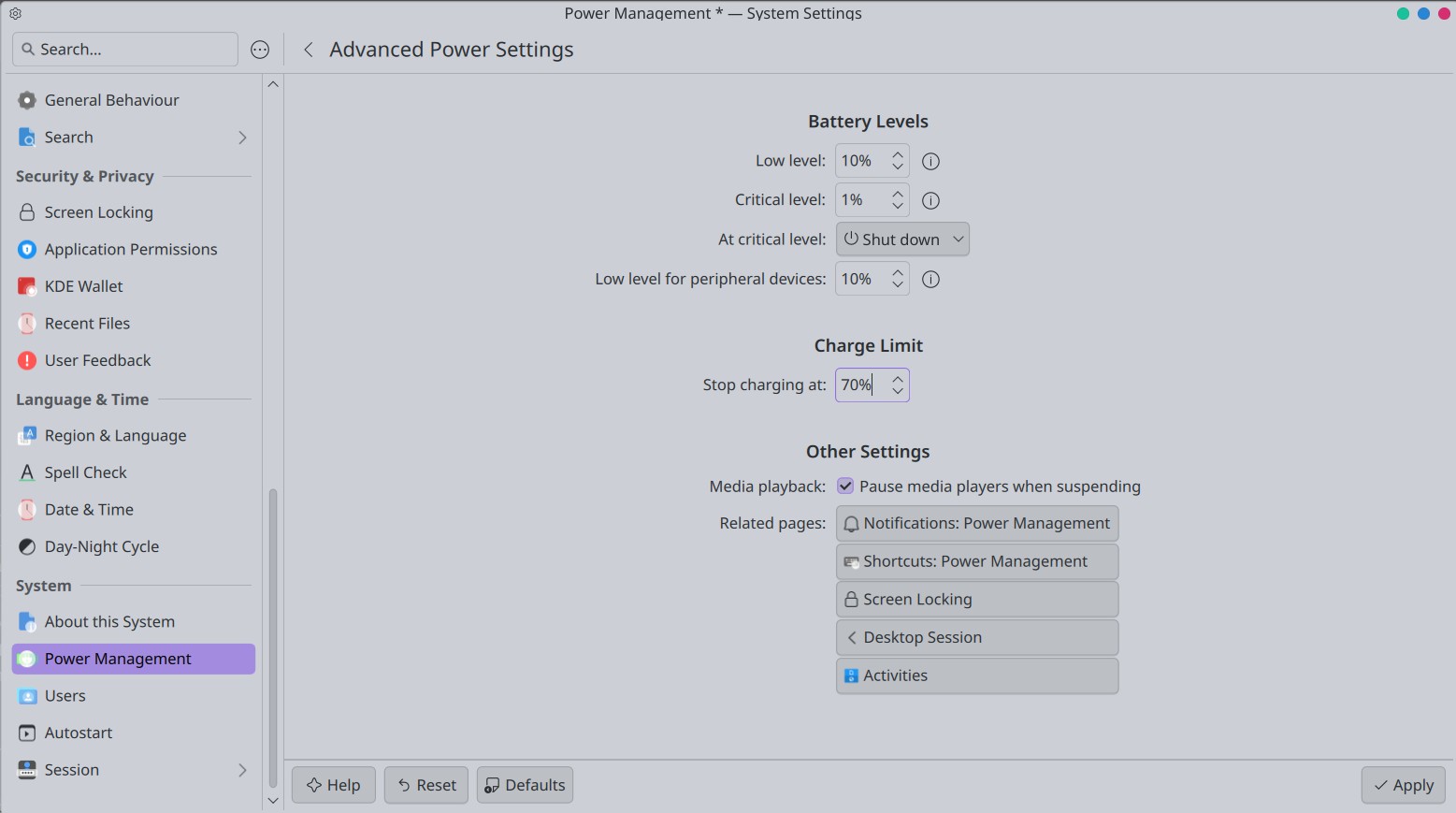
Task: Open the At critical level dropdown
Action: coord(902,240)
